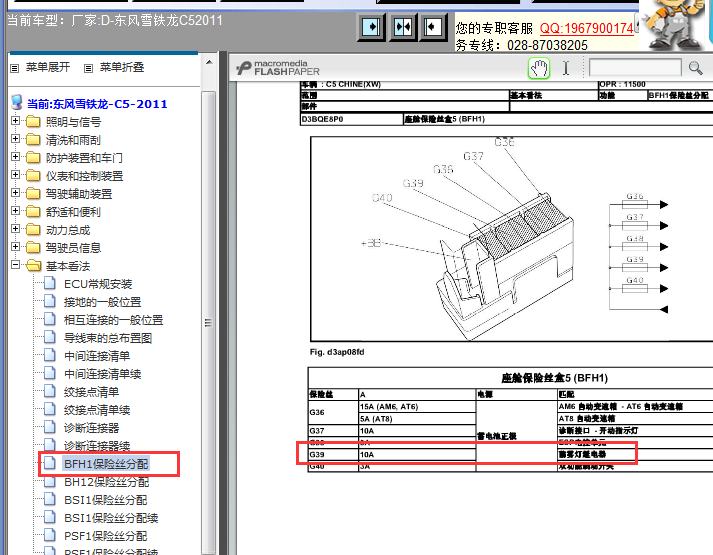The width and height of the screenshot is (713, 555).
Task: Expand the 防护装置和车门 folder
Action: (x=15, y=157)
